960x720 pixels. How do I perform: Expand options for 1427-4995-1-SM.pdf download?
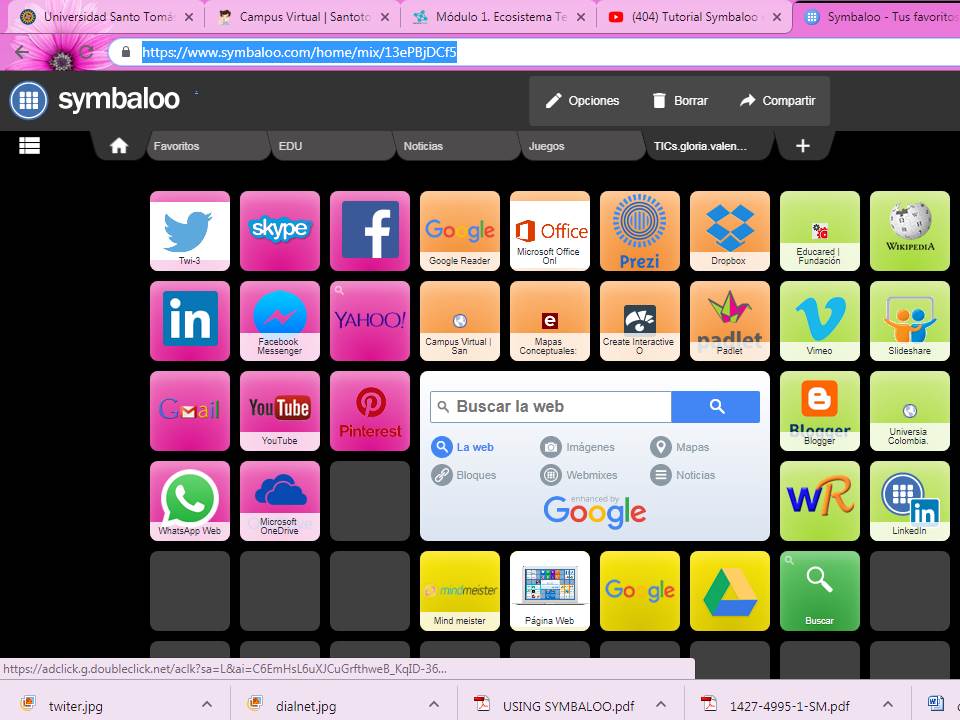tap(888, 705)
